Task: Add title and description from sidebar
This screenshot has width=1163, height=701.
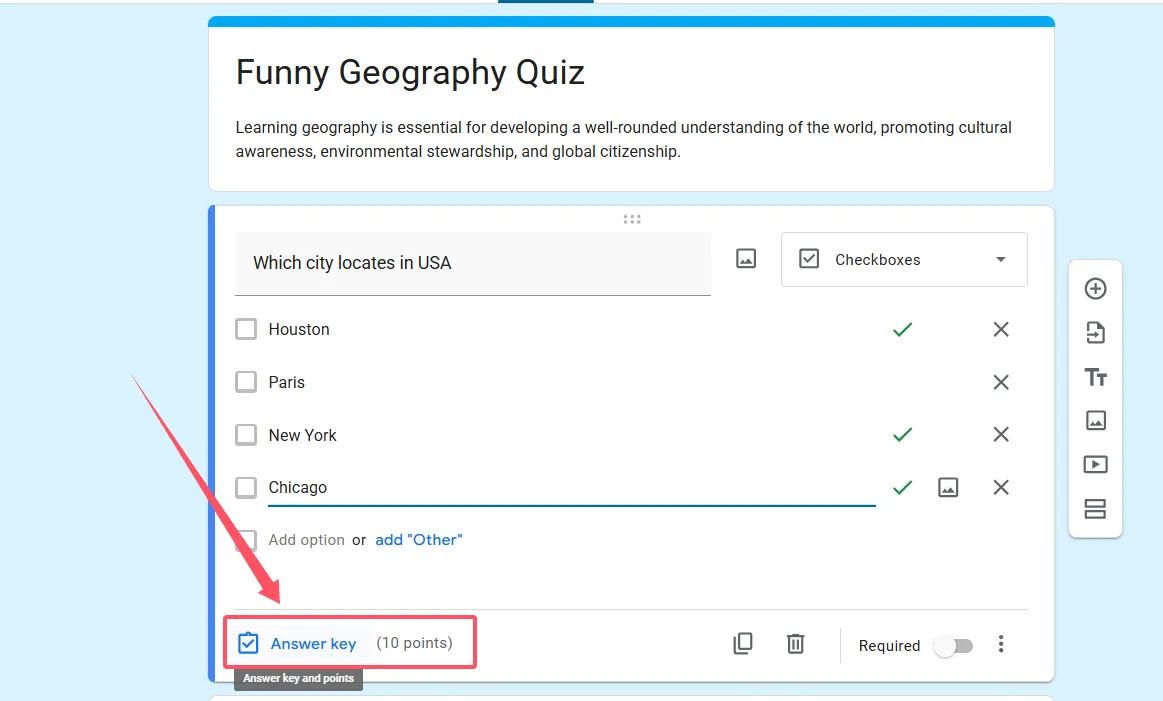Action: [x=1095, y=377]
